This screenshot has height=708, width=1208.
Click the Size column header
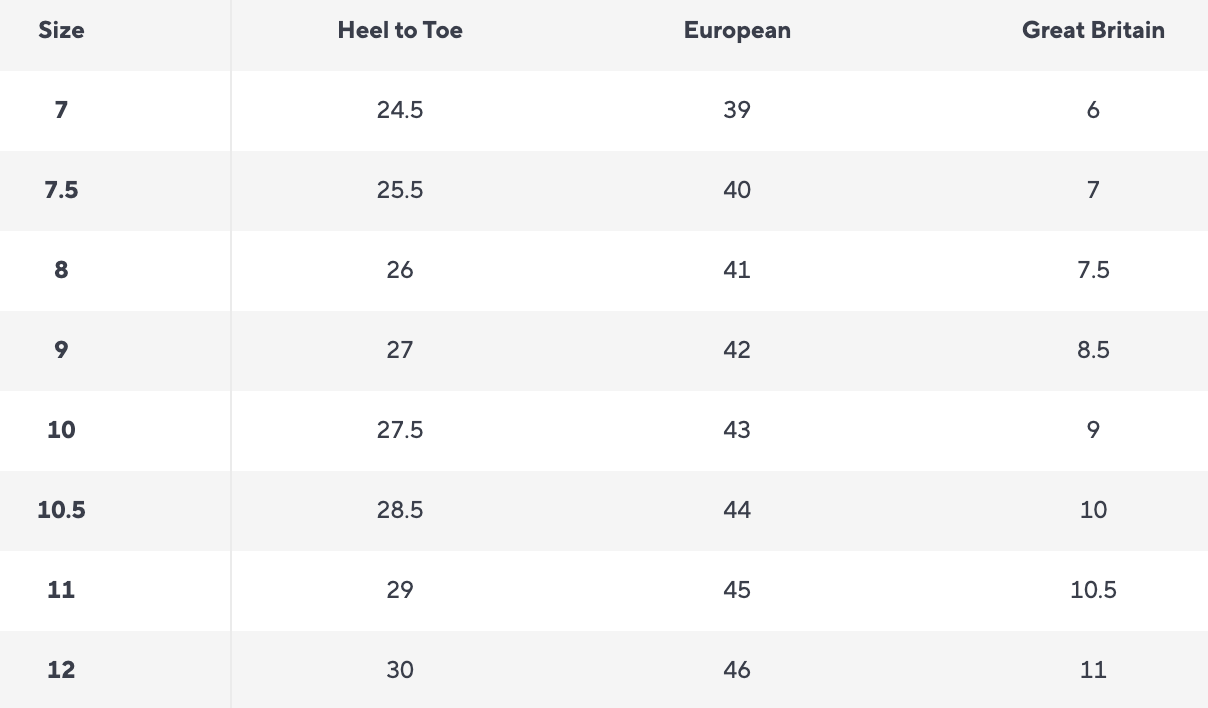tap(61, 30)
